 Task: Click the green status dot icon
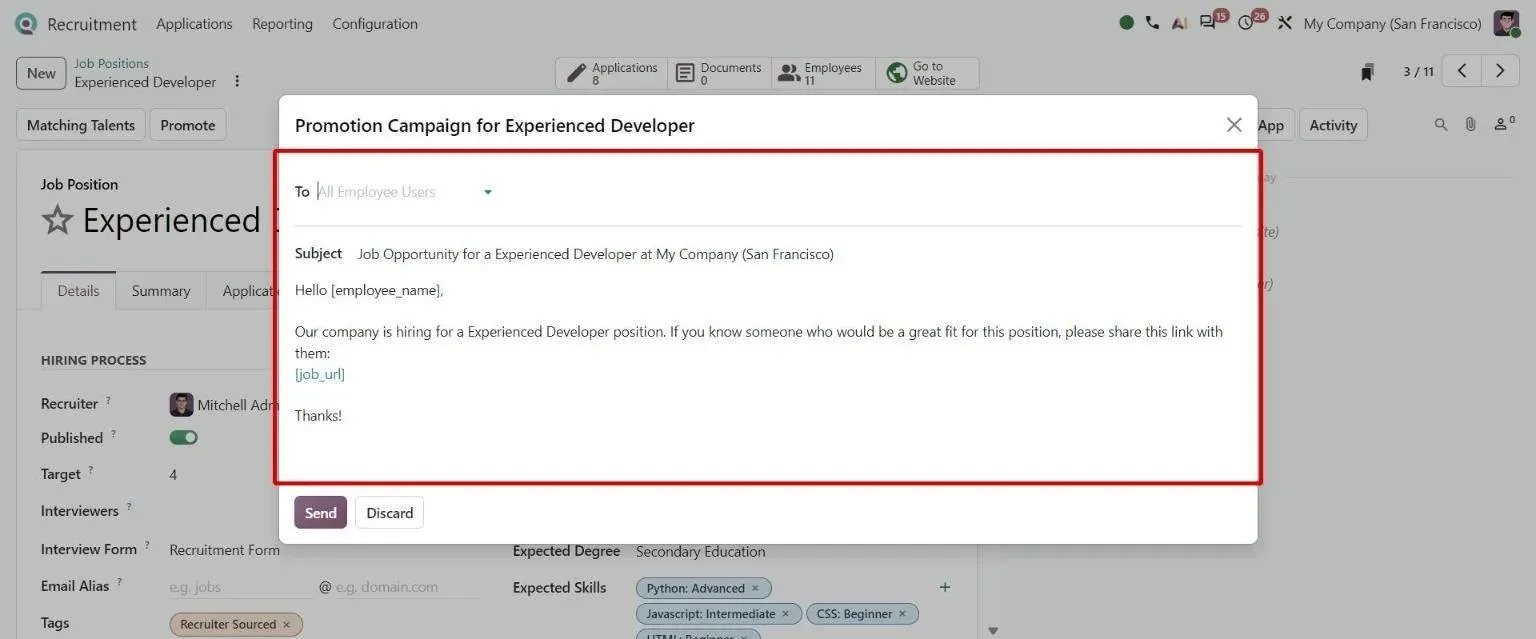tap(1127, 23)
